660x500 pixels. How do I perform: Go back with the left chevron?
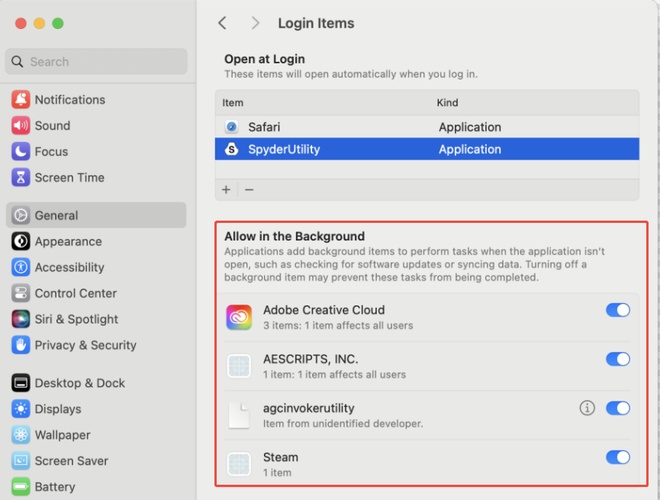[222, 23]
